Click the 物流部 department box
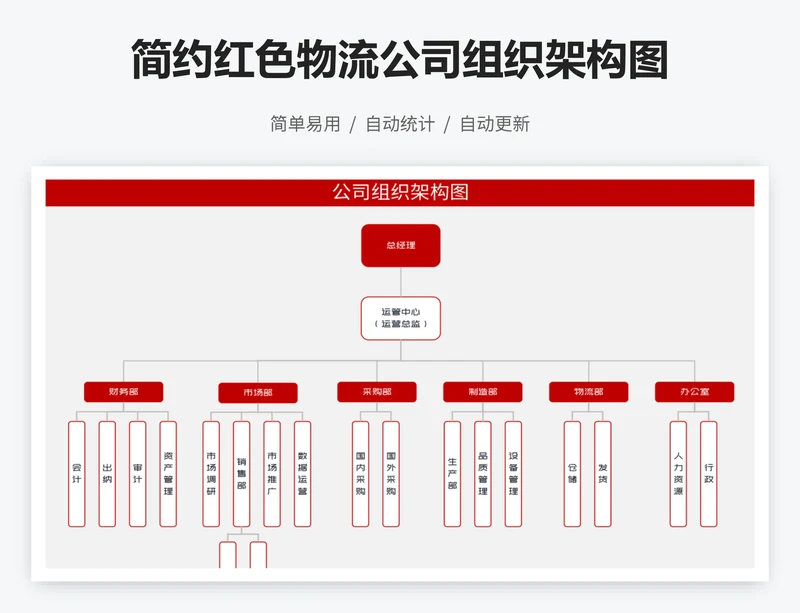The width and height of the screenshot is (800, 613). (x=588, y=392)
